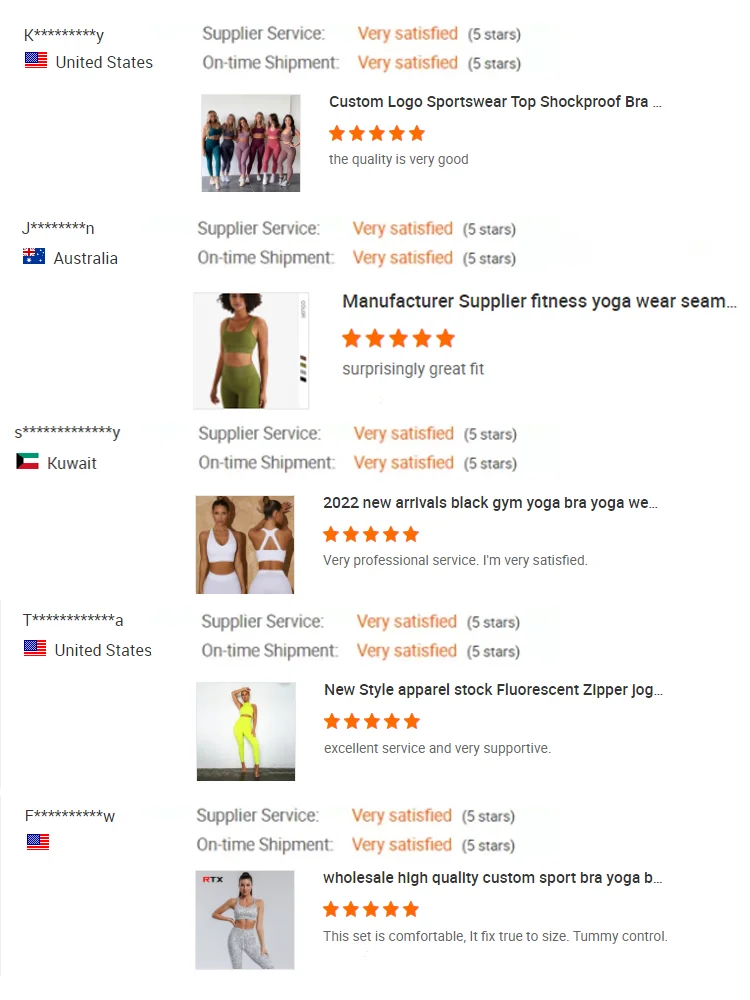The image size is (750, 1000).
Task: Click the stars above 'surprisingly great fit'
Action: click(398, 339)
